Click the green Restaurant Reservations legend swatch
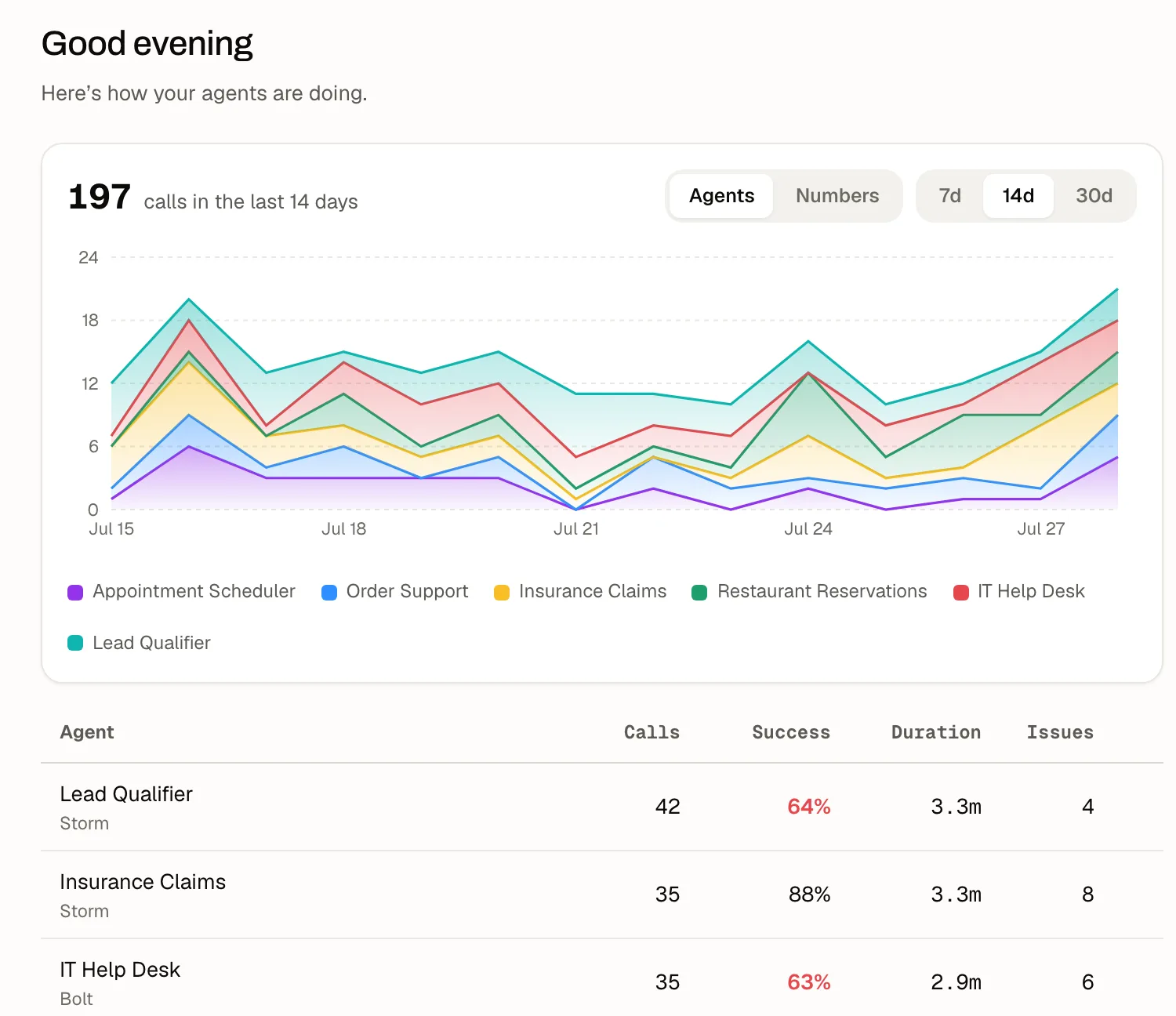Viewport: 1176px width, 1016px height. (699, 593)
